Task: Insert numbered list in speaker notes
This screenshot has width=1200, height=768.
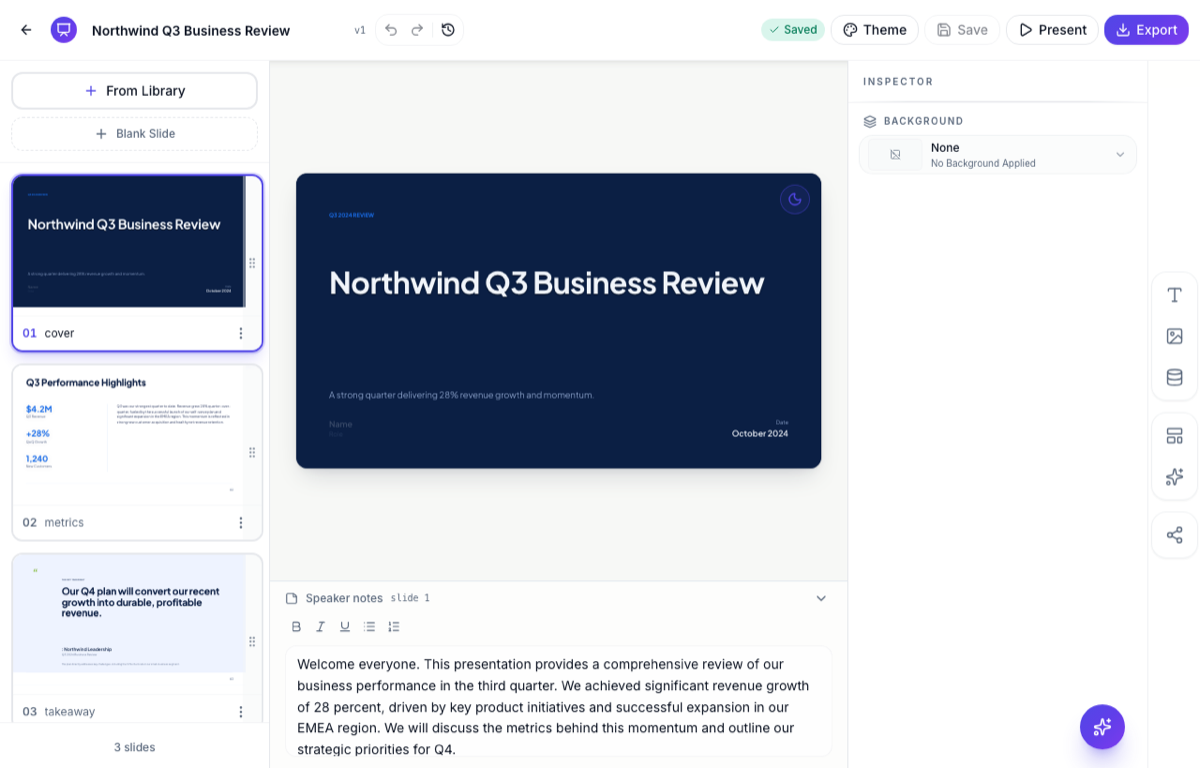Action: 394,627
